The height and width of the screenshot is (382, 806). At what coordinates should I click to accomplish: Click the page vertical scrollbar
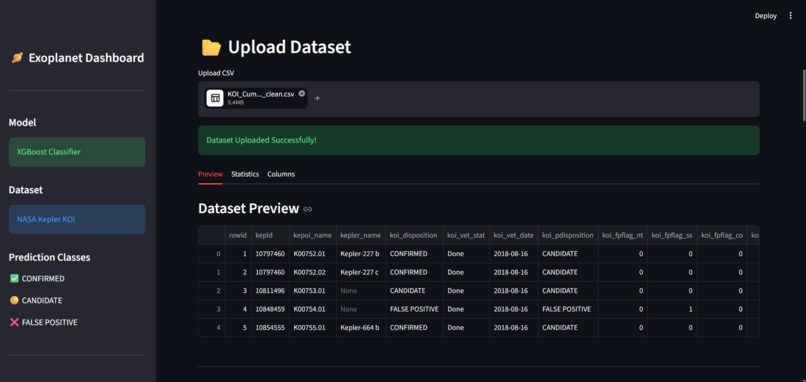(x=803, y=95)
